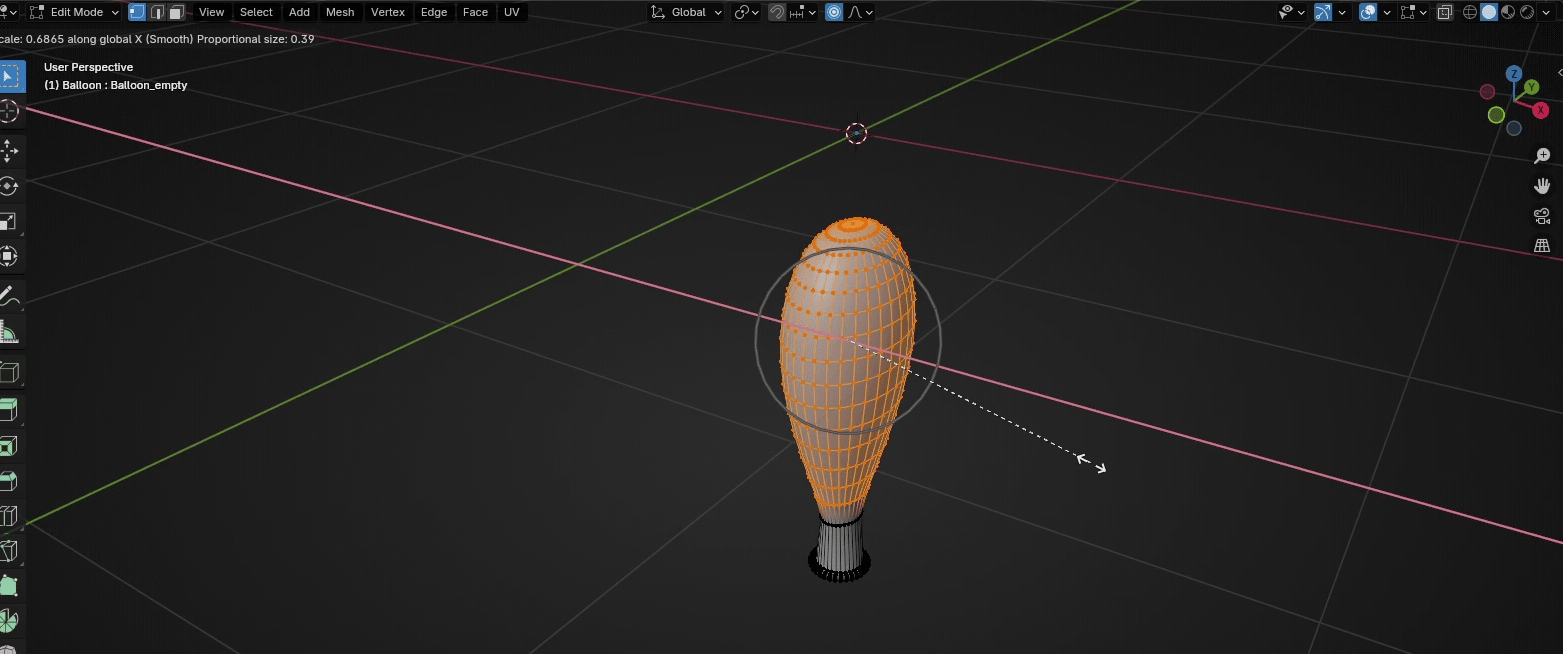Select the Loop Cut tool
Image resolution: width=1563 pixels, height=654 pixels.
tap(9, 517)
